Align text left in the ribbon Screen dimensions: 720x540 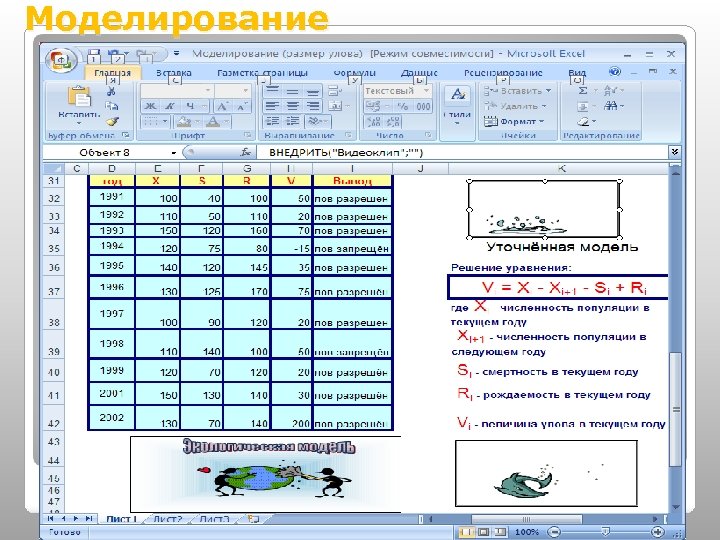point(272,107)
